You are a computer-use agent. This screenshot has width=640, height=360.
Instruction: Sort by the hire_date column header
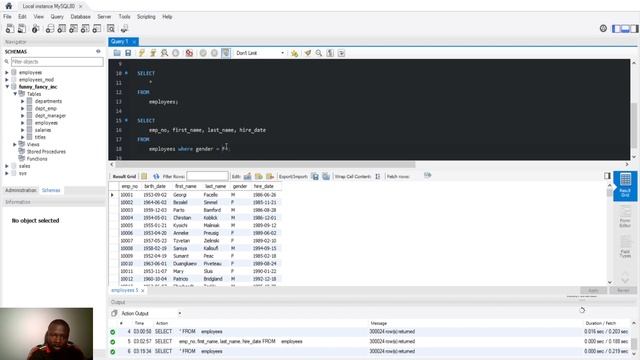[x=264, y=186]
